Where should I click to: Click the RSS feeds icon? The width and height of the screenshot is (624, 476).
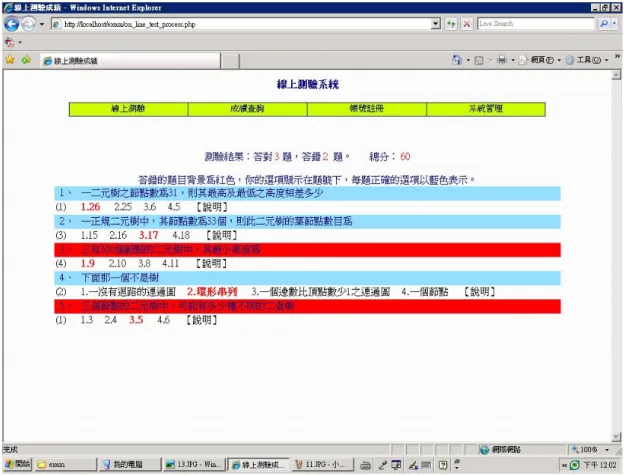point(479,60)
